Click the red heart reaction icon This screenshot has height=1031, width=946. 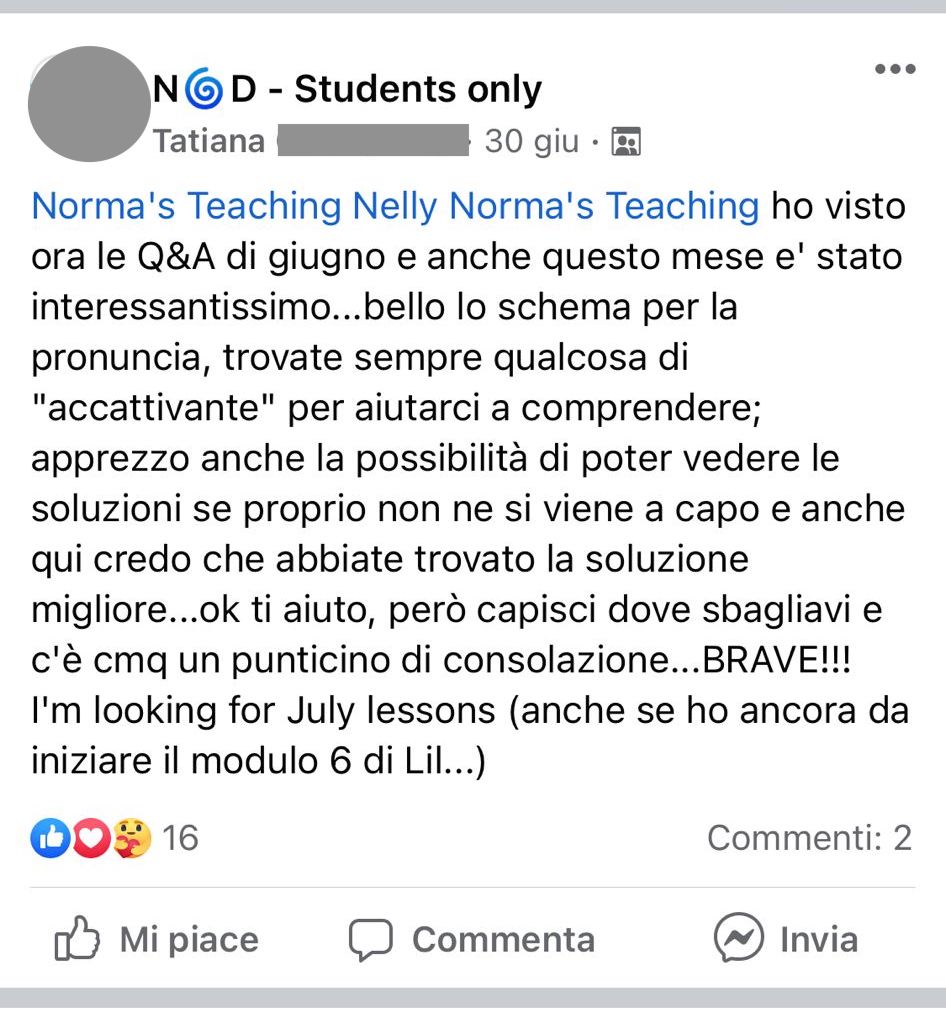pyautogui.click(x=91, y=838)
